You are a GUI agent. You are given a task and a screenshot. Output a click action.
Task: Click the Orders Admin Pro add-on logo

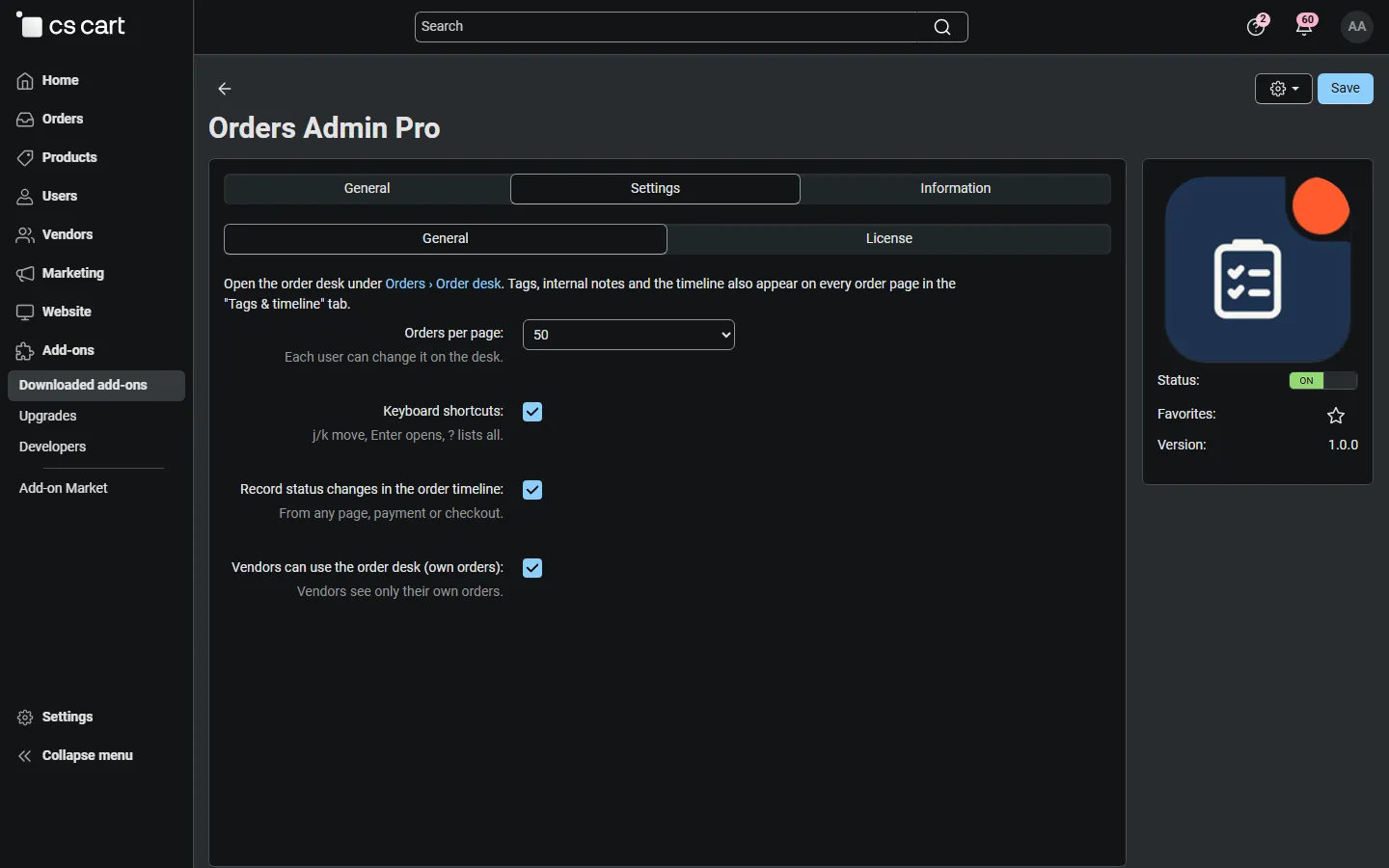coord(1259,269)
